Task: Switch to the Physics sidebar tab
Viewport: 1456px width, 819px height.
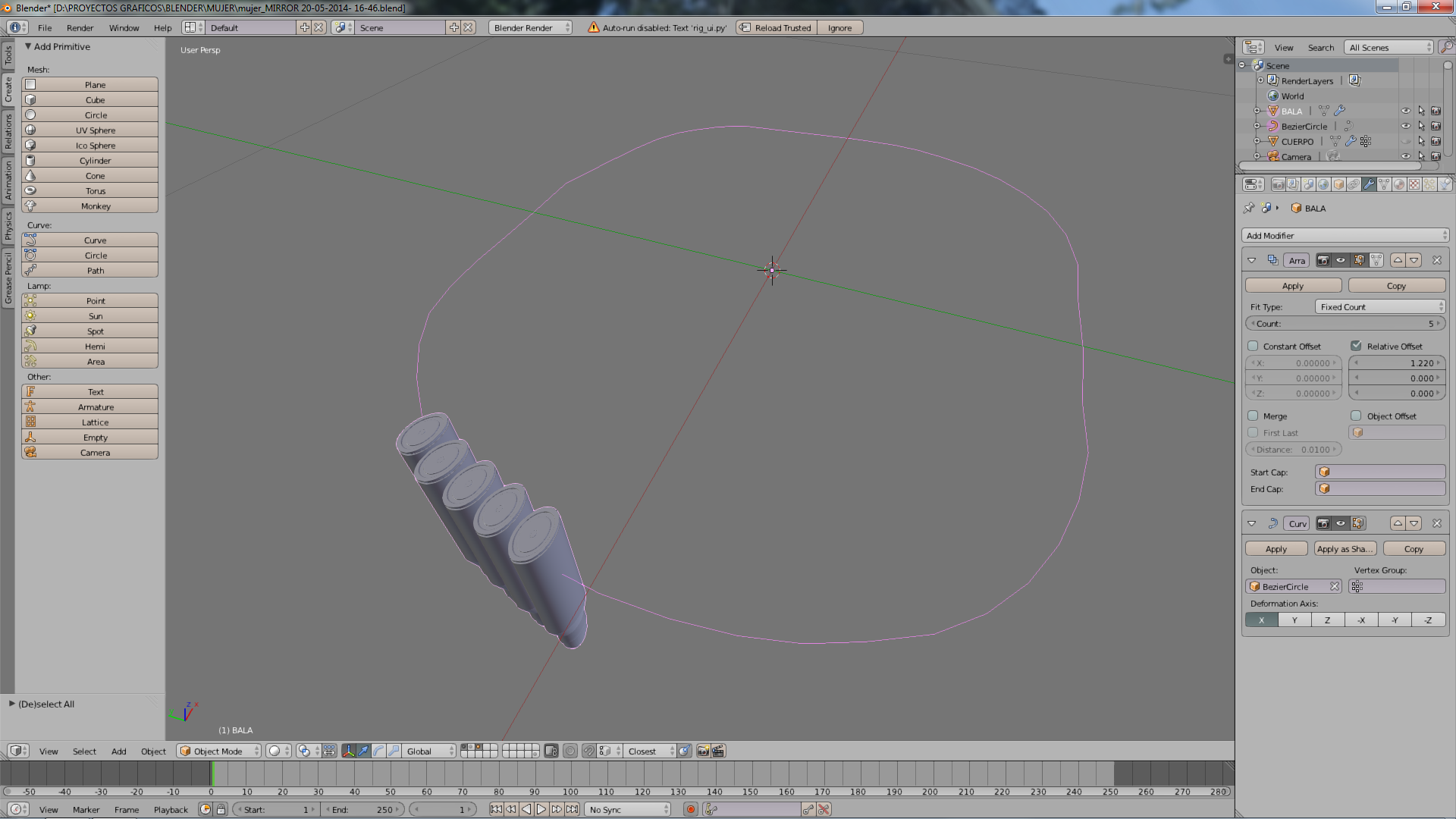Action: [8, 225]
